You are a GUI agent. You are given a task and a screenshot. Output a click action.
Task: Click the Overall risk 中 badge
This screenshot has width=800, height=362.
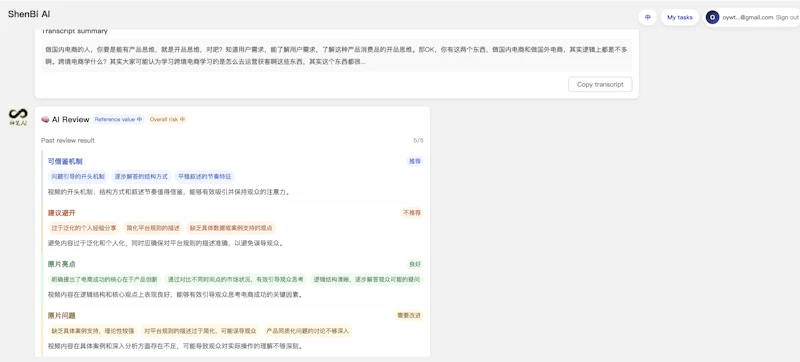coord(167,119)
